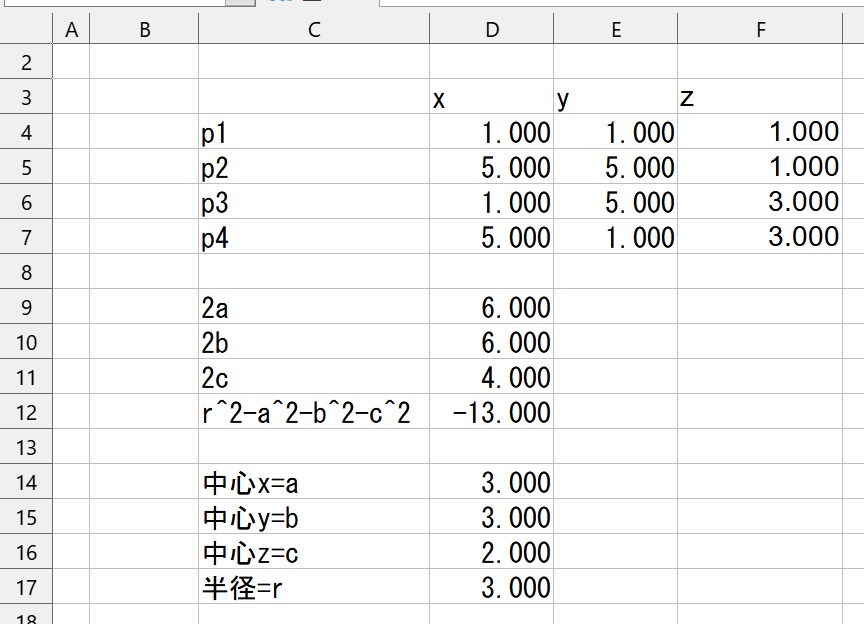This screenshot has width=864, height=624.
Task: Click p3's y value 5.000
Action: 615,202
